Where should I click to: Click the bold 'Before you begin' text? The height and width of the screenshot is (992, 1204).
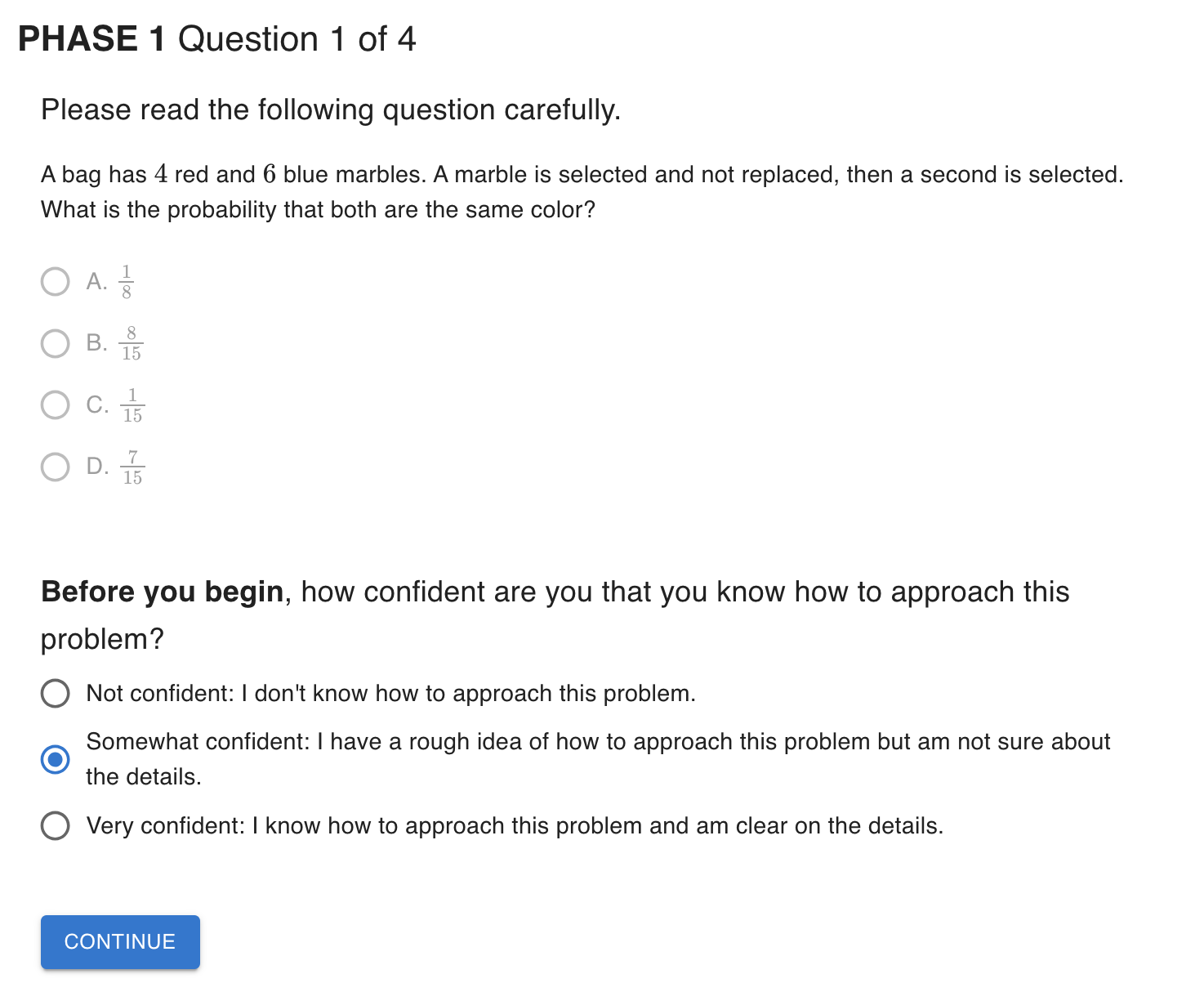pyautogui.click(x=162, y=592)
